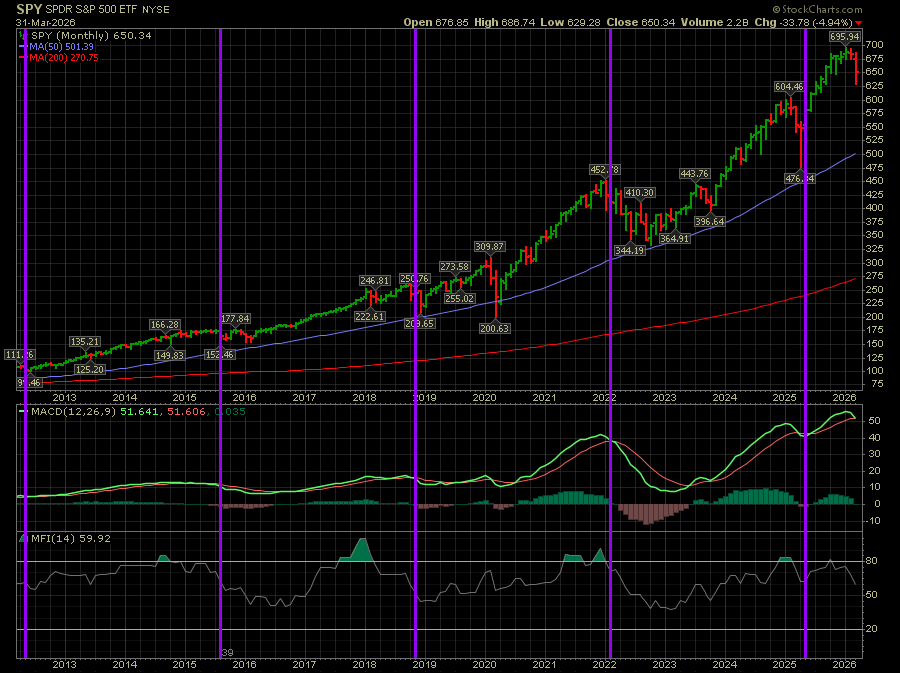Image resolution: width=900 pixels, height=673 pixels.
Task: Click the 344.19 low price annotation
Action: [631, 250]
